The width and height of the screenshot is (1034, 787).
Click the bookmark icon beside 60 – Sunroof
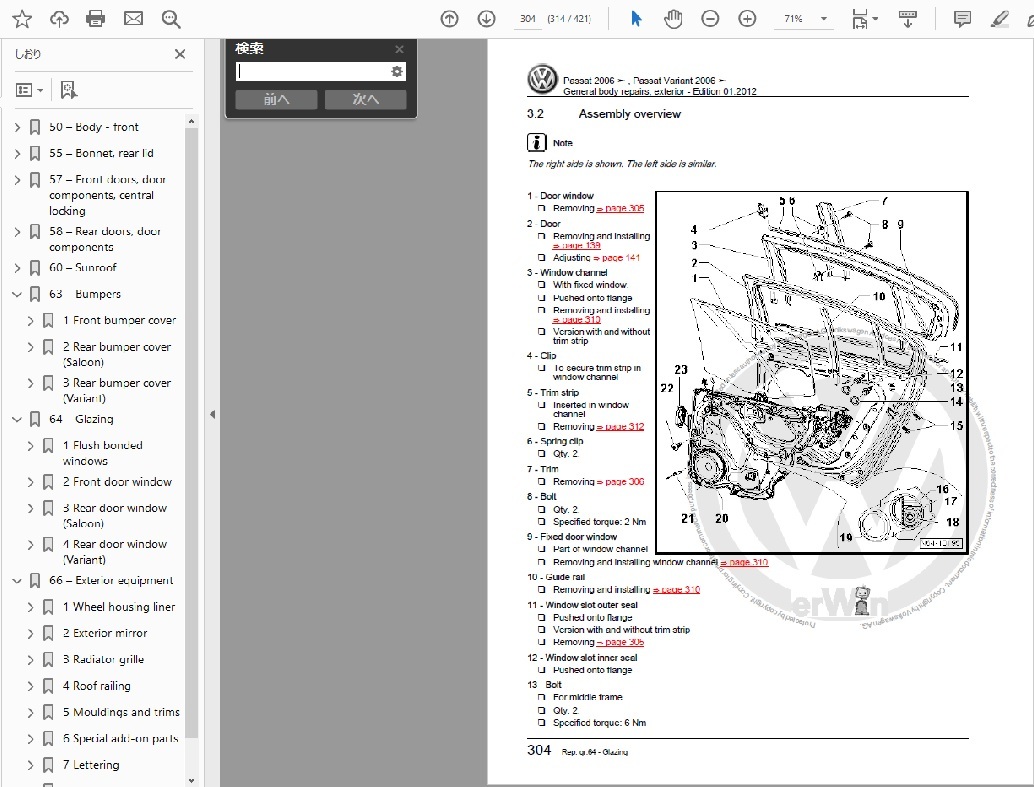pos(35,268)
